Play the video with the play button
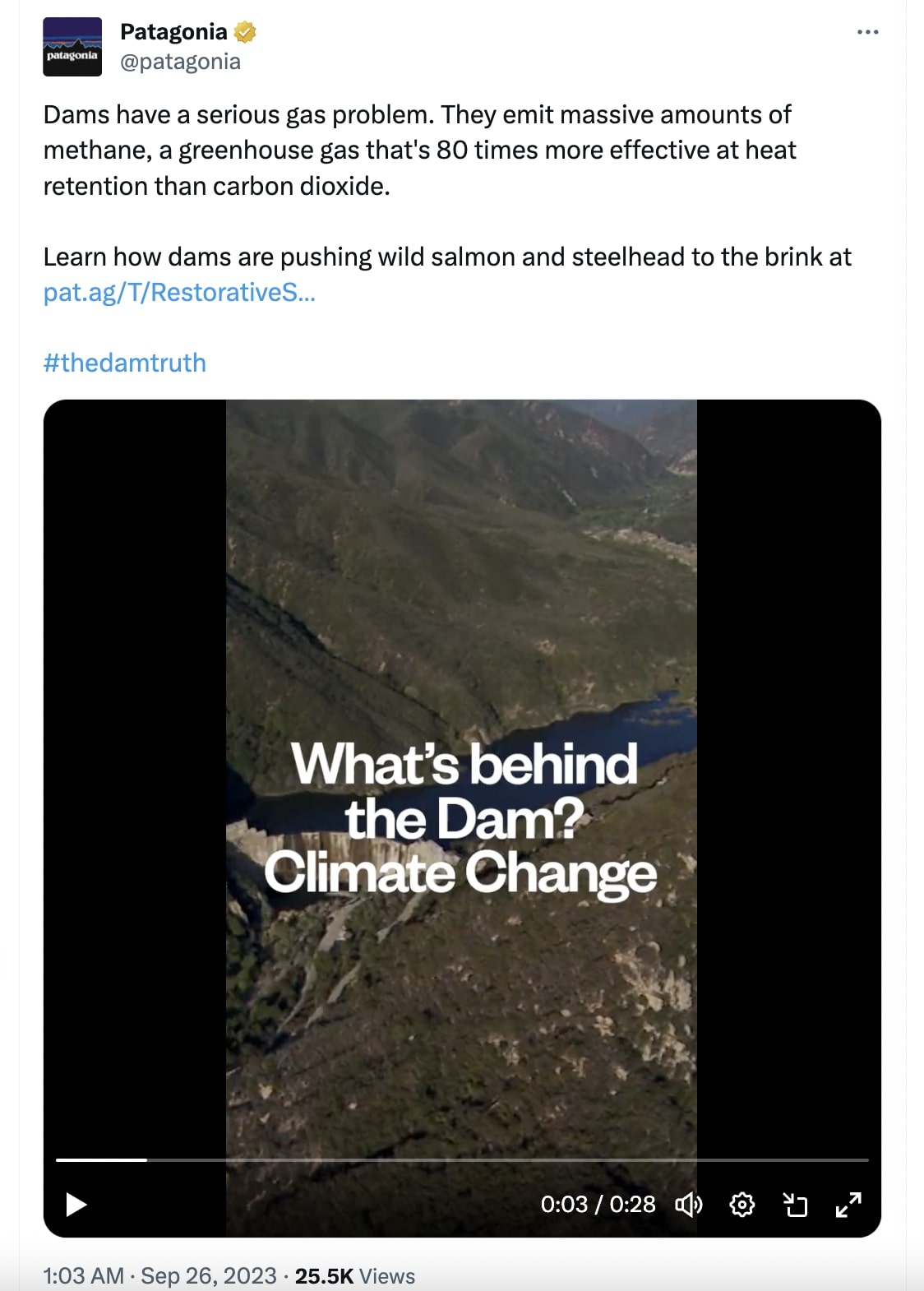 pos(76,1205)
